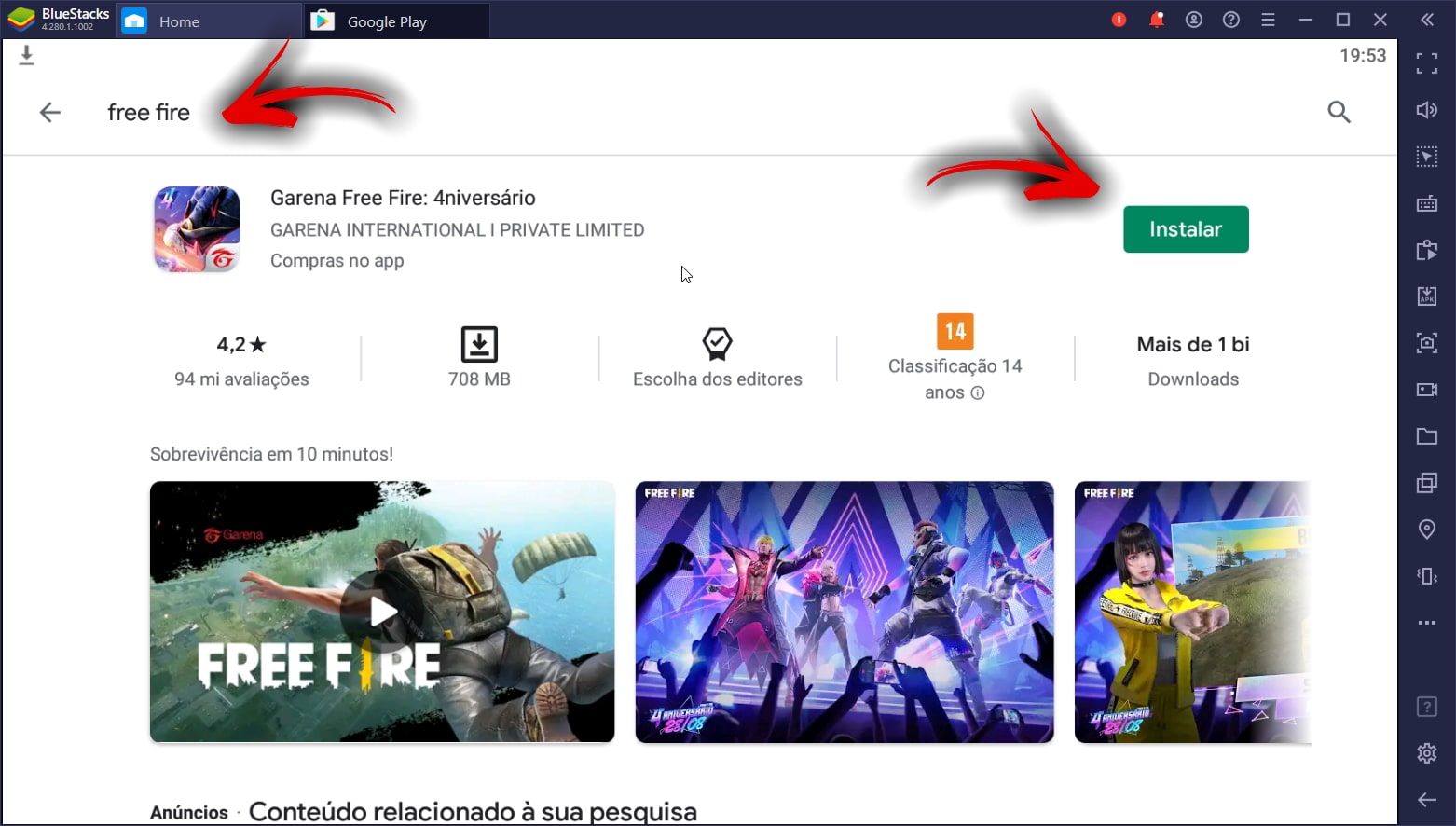Play the Free Fire trailer video
The width and height of the screenshot is (1456, 826).
coord(382,612)
